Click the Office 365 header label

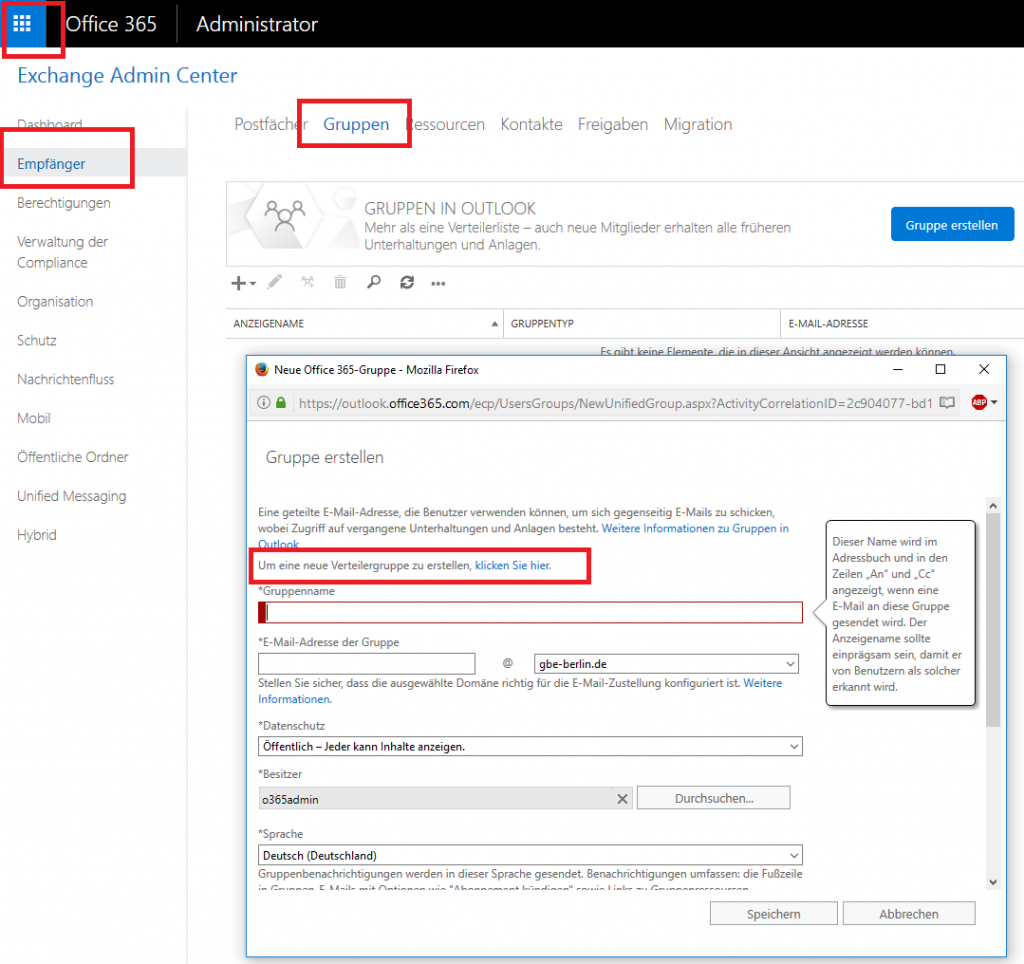click(110, 24)
